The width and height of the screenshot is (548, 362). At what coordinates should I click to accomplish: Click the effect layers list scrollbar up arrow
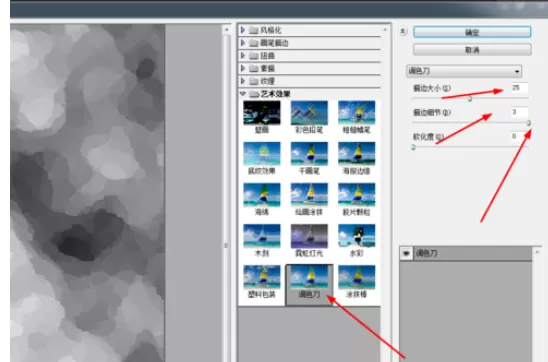(x=537, y=252)
